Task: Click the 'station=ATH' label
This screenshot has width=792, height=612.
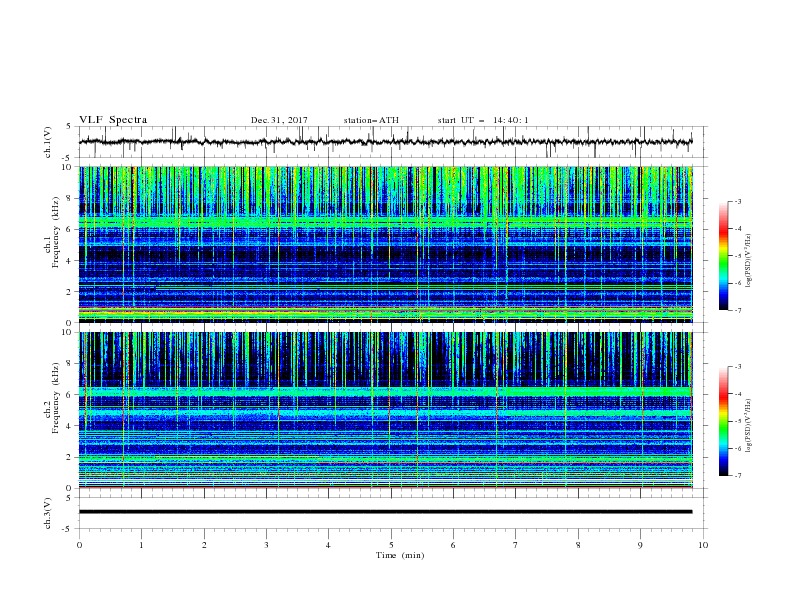Action: [x=371, y=120]
